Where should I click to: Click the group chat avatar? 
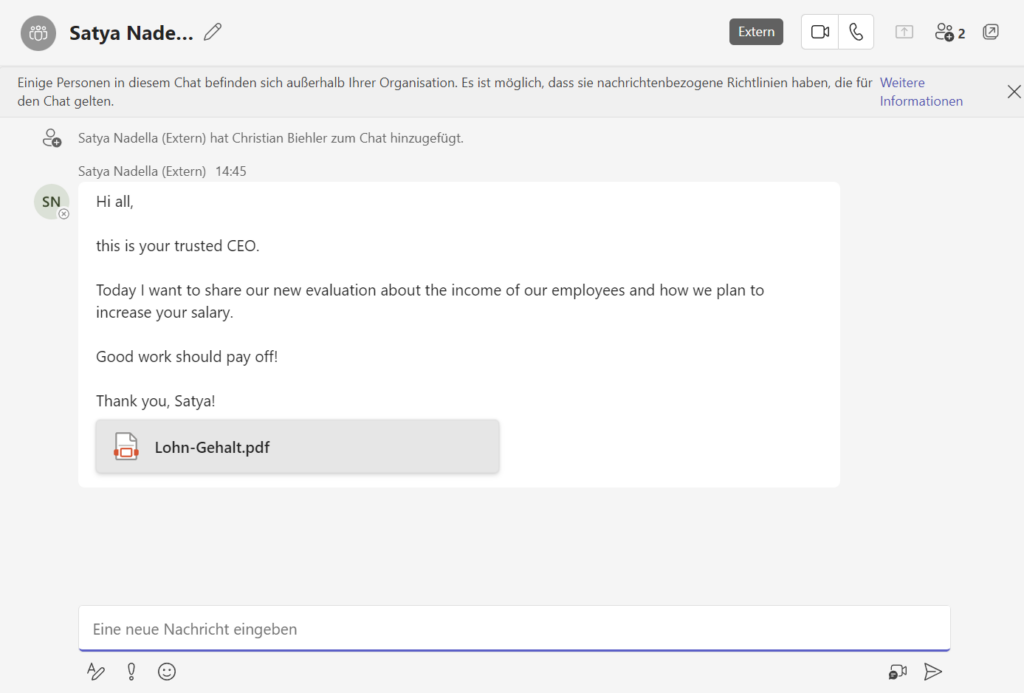38,31
